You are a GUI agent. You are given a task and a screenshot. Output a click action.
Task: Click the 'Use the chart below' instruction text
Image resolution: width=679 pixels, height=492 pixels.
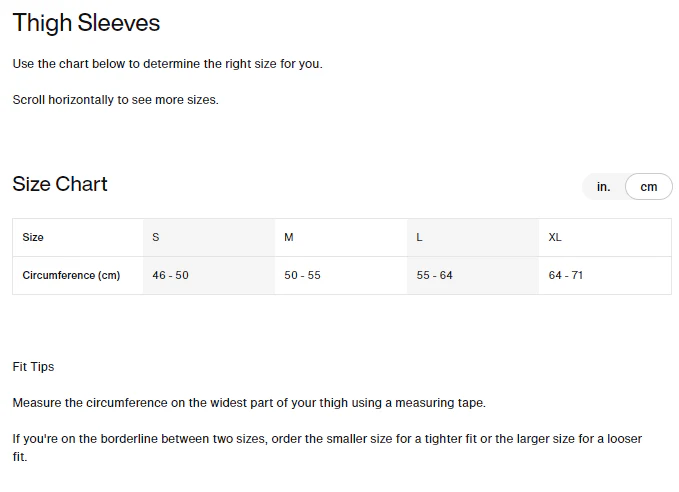coord(168,64)
